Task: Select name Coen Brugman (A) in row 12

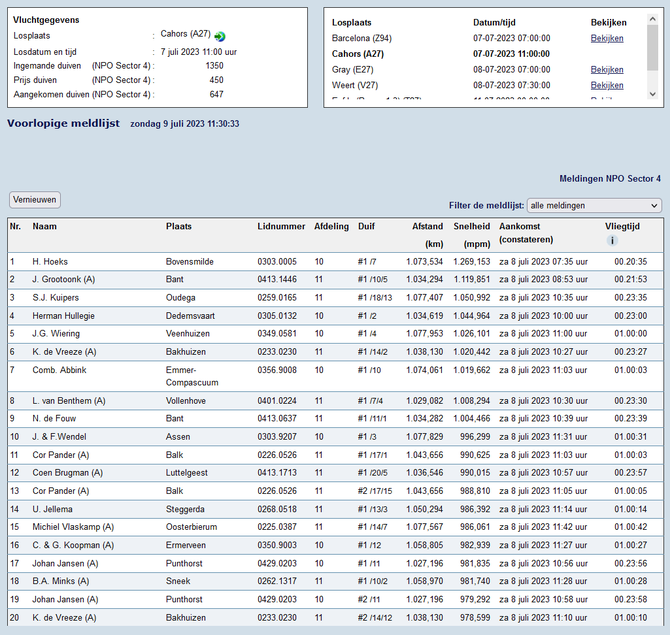Action: pos(68,473)
